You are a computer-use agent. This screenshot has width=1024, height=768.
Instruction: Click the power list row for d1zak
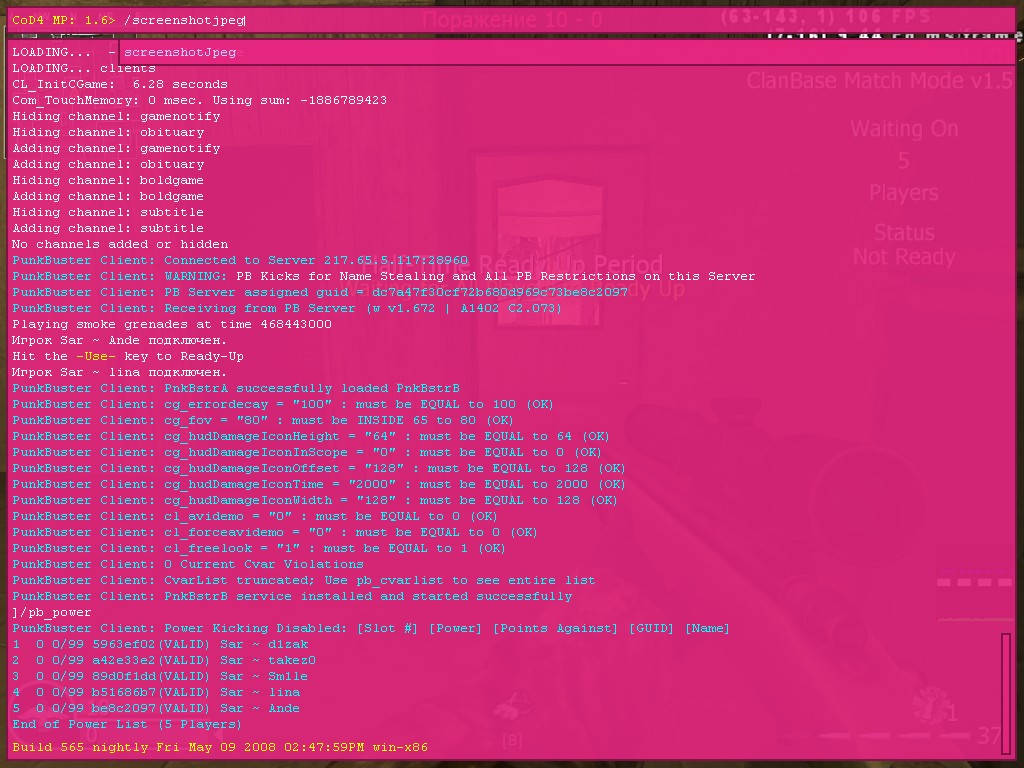[x=160, y=645]
